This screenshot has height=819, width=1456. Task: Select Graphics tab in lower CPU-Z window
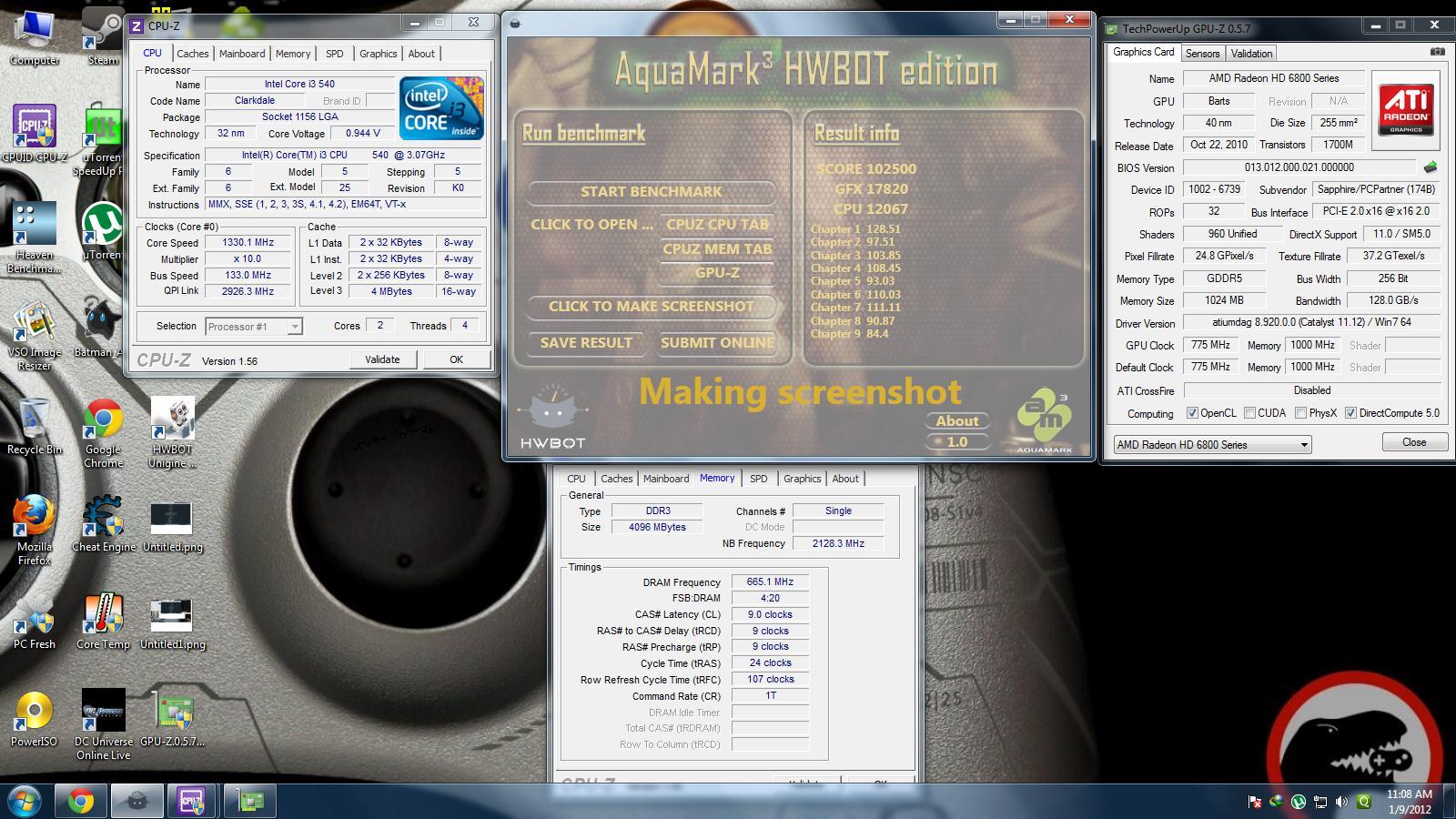coord(802,479)
